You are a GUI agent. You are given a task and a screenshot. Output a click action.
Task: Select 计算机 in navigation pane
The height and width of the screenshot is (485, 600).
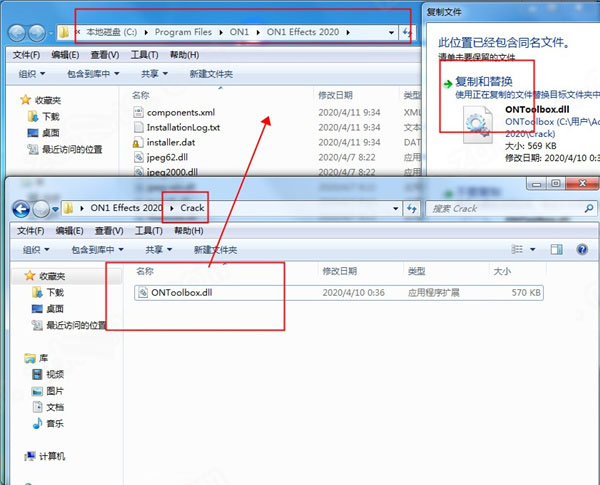52,456
